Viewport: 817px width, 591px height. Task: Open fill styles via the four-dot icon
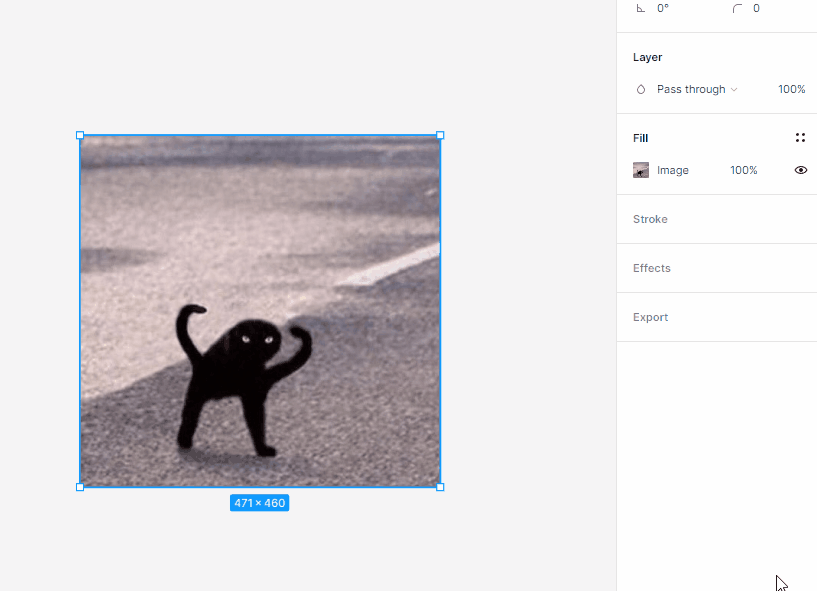click(799, 137)
